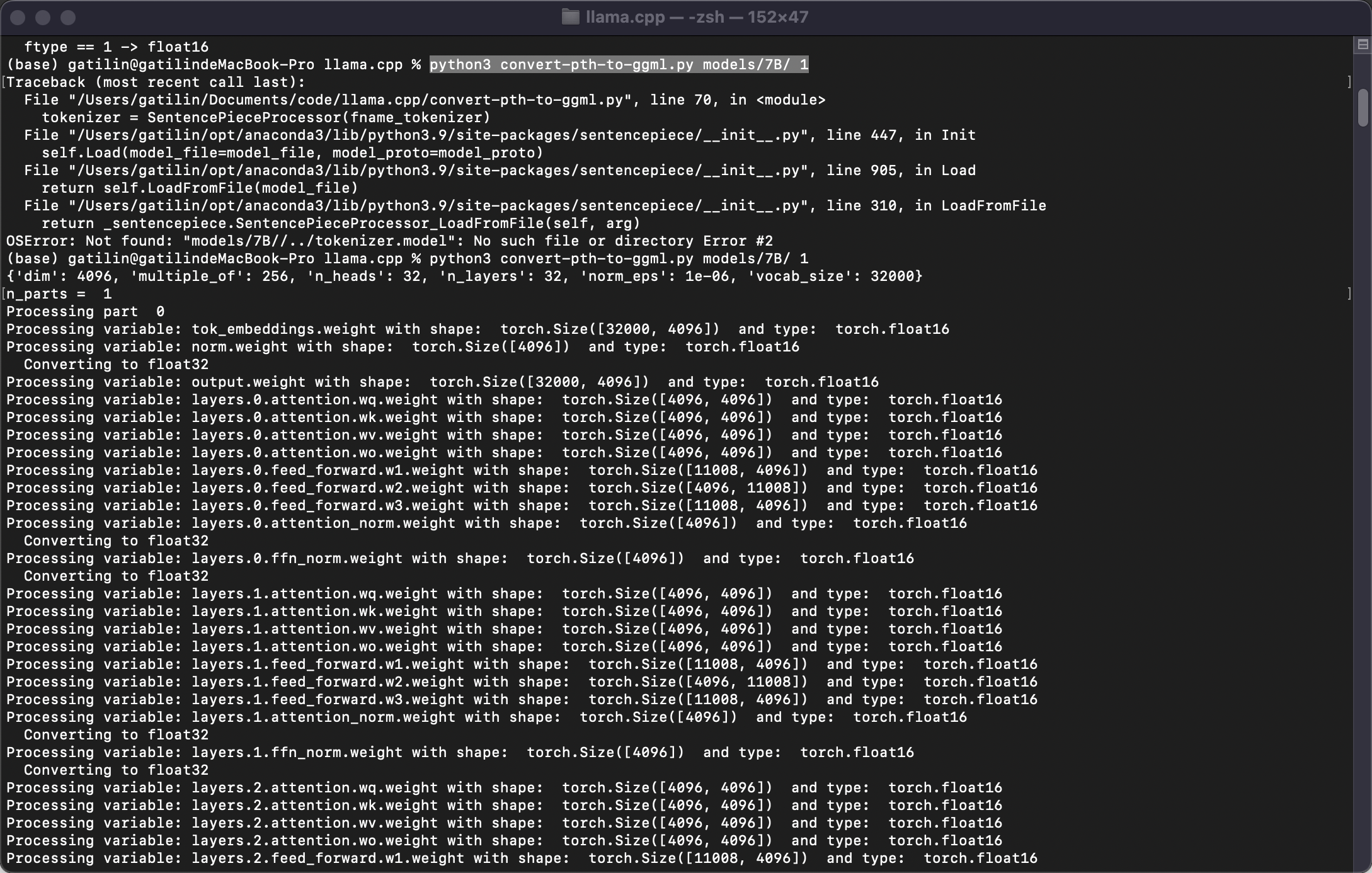The image size is (1372, 873).
Task: Click the left mark bracket beside n_parts line
Action: pyautogui.click(x=4, y=294)
